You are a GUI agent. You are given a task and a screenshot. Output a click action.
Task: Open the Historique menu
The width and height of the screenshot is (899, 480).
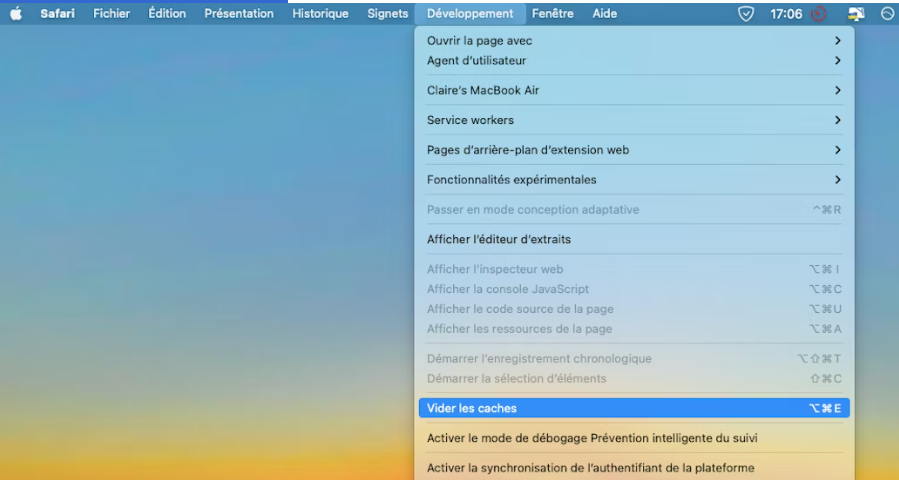pos(320,14)
